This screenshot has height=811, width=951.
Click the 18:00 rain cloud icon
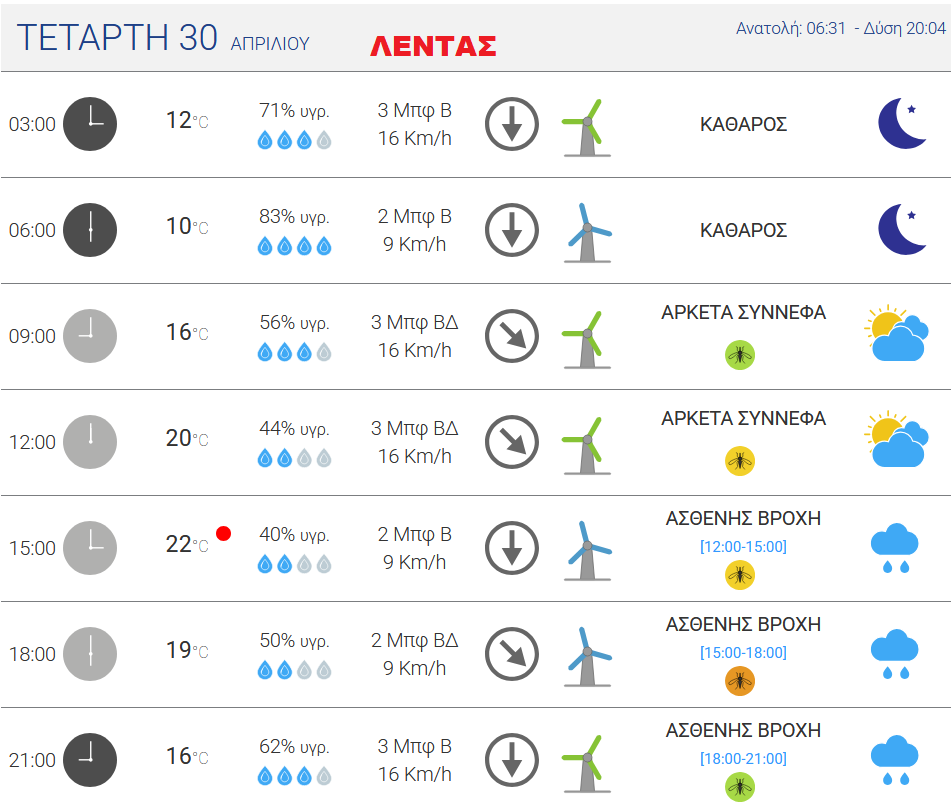(894, 654)
